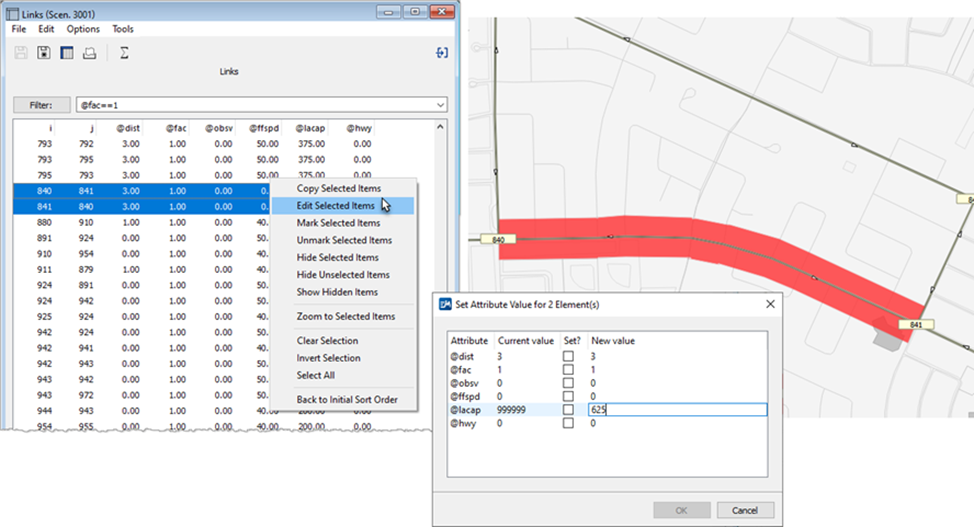This screenshot has width=974, height=527.
Task: Click the Set Attribute Value dialog title icon
Action: (x=445, y=305)
